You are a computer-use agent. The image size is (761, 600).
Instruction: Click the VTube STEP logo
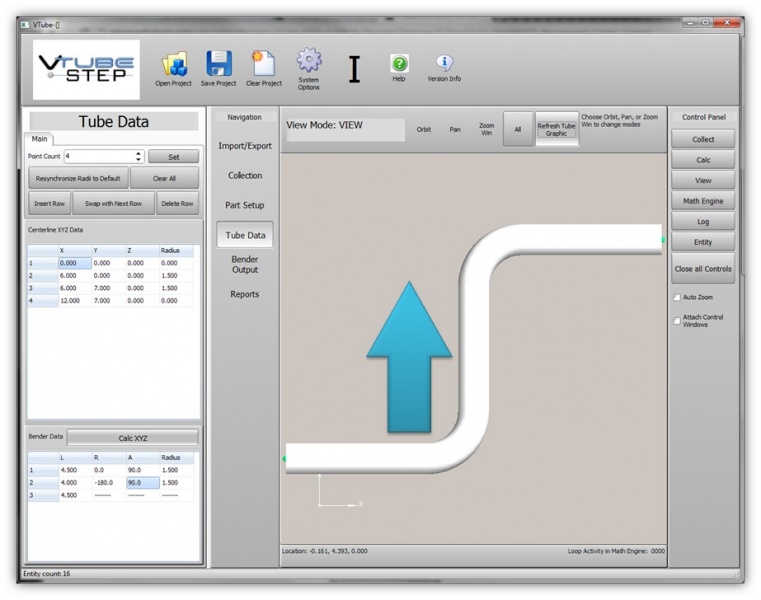pos(86,70)
